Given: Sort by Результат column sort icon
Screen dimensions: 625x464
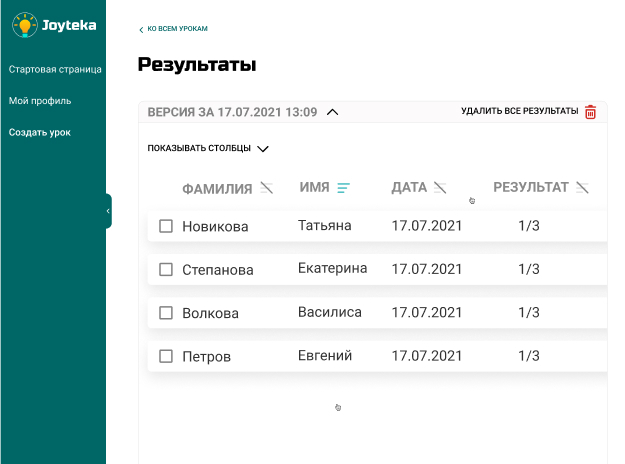Looking at the screenshot, I should 582,187.
